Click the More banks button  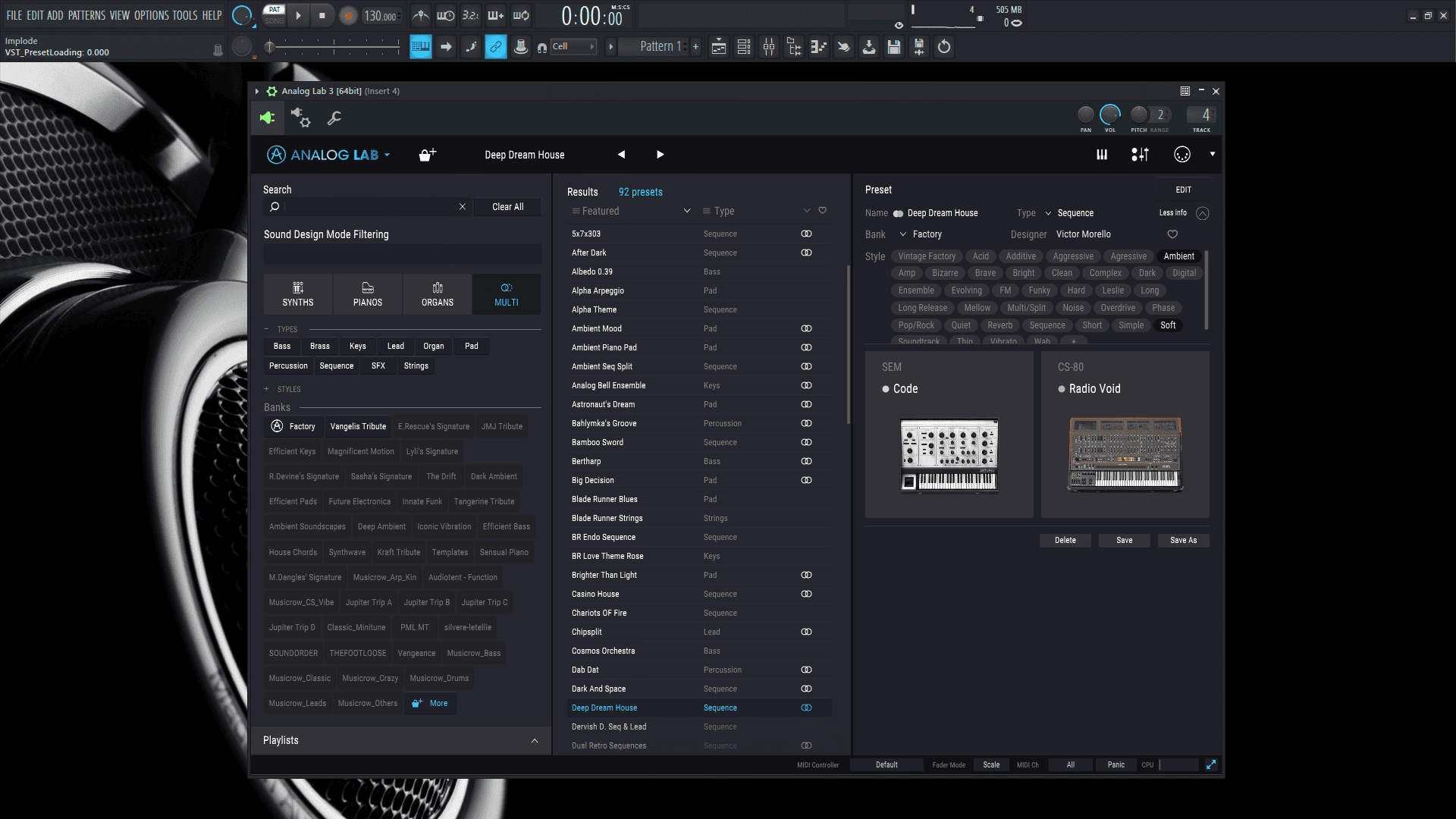pos(430,703)
